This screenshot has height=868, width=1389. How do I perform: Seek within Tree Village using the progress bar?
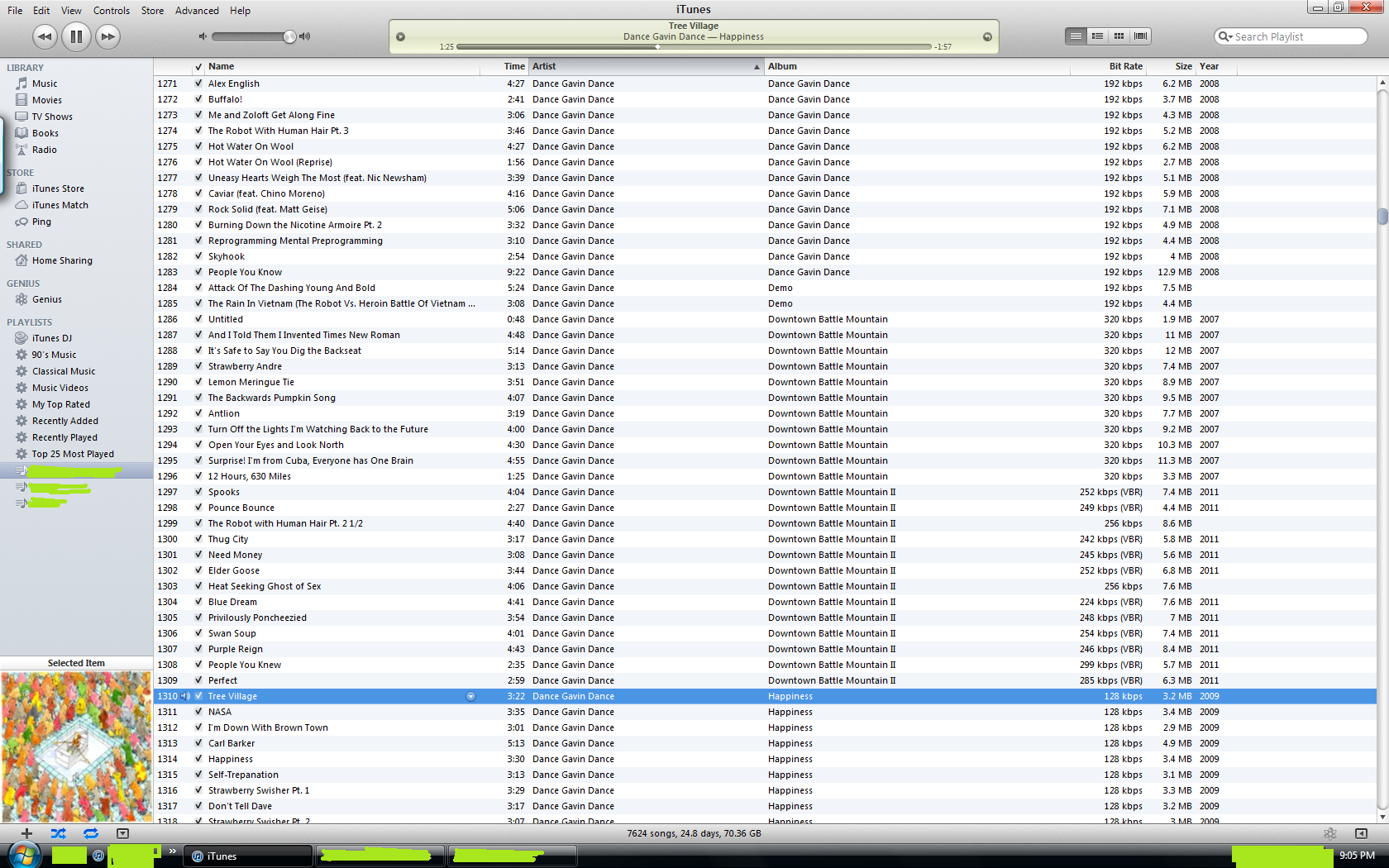pyautogui.click(x=694, y=47)
